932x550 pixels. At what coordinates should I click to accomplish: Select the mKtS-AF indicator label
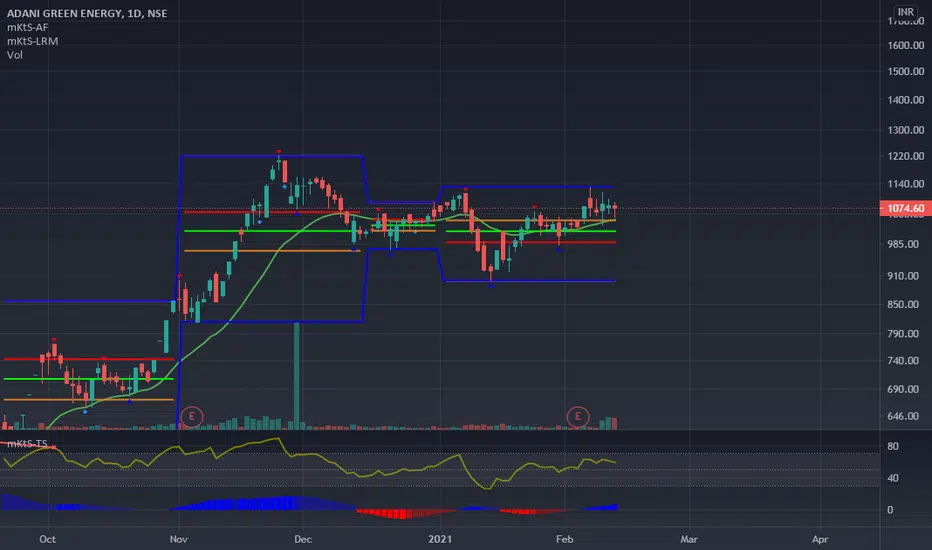(27, 27)
